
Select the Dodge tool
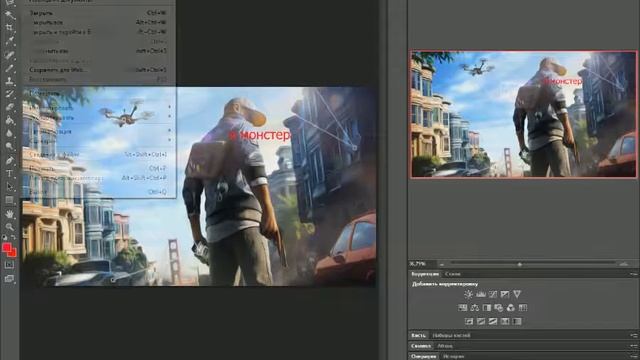click(x=10, y=146)
